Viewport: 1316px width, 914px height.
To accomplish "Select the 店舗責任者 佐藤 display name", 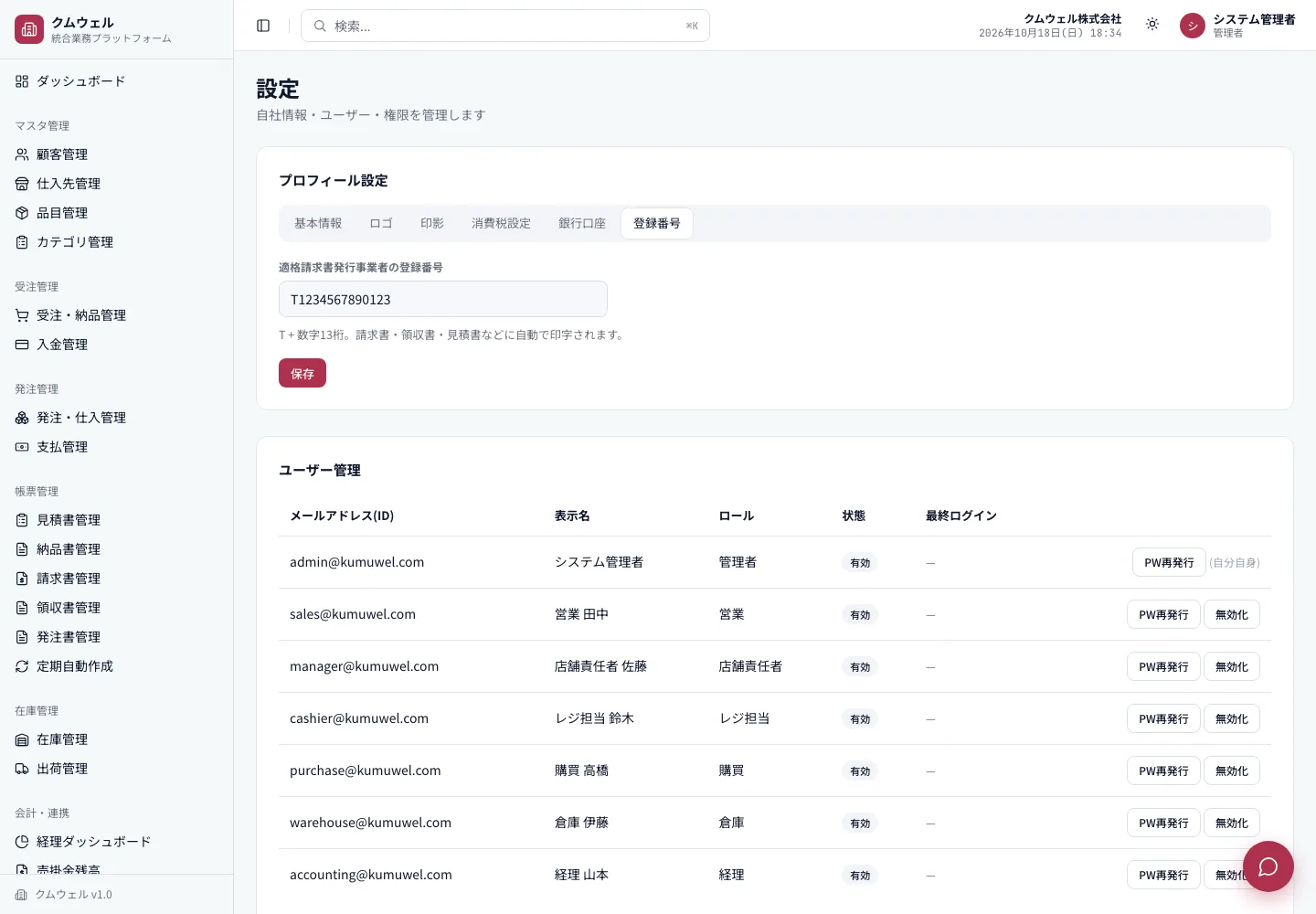I will tap(600, 666).
